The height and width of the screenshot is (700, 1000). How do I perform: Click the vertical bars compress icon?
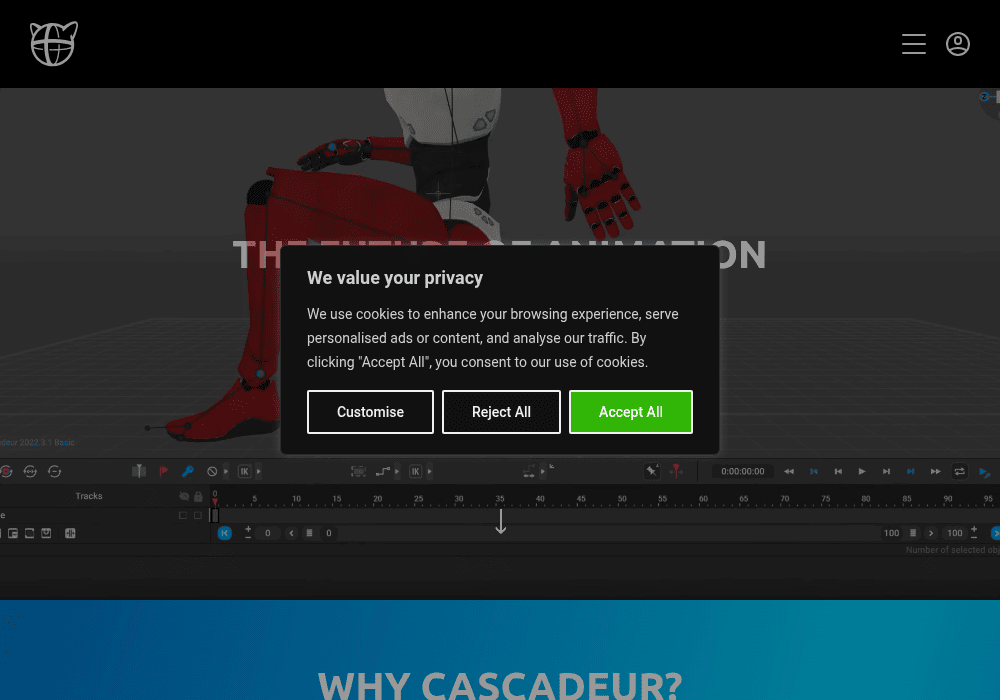[x=70, y=533]
